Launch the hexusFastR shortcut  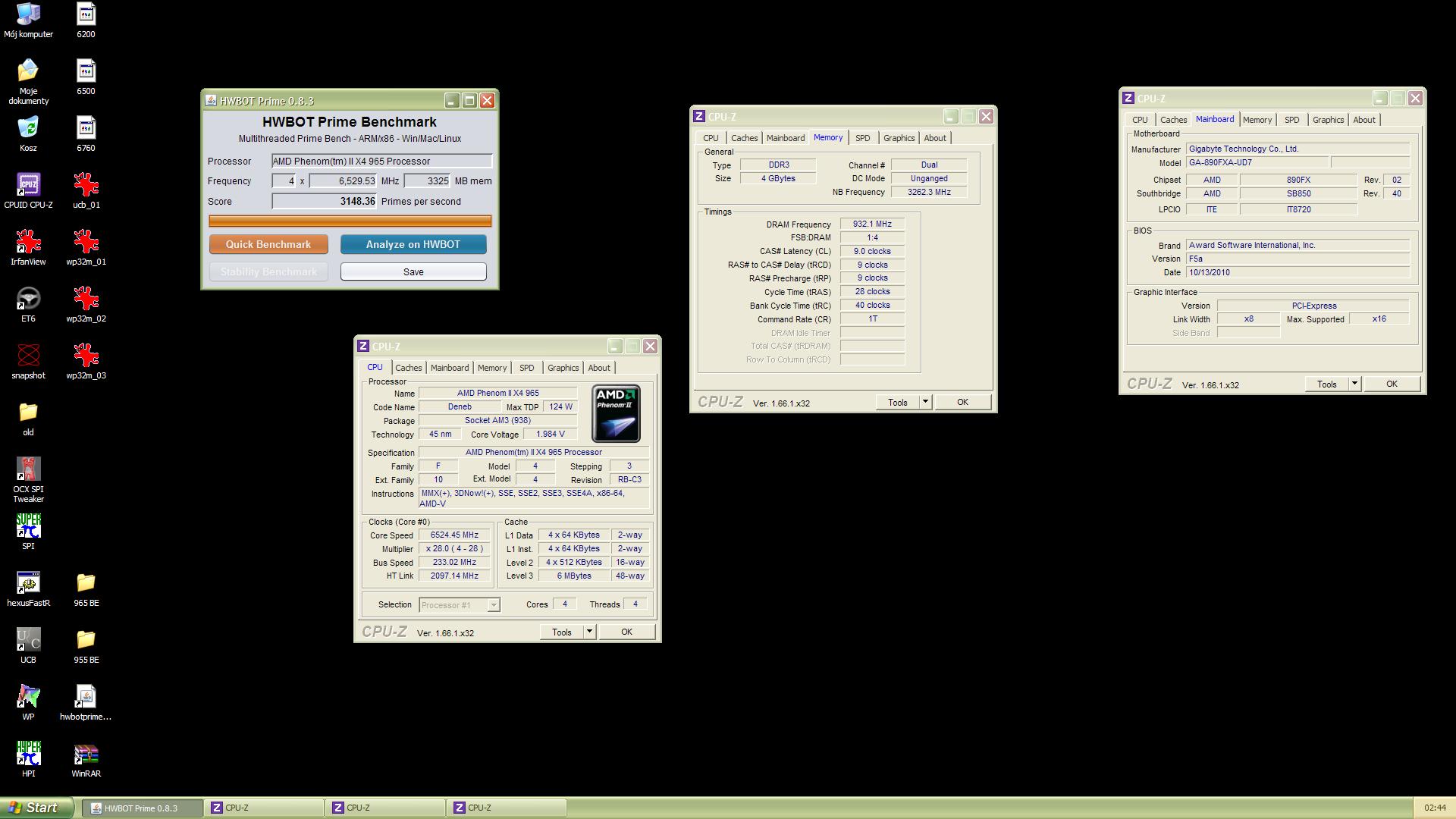click(28, 588)
